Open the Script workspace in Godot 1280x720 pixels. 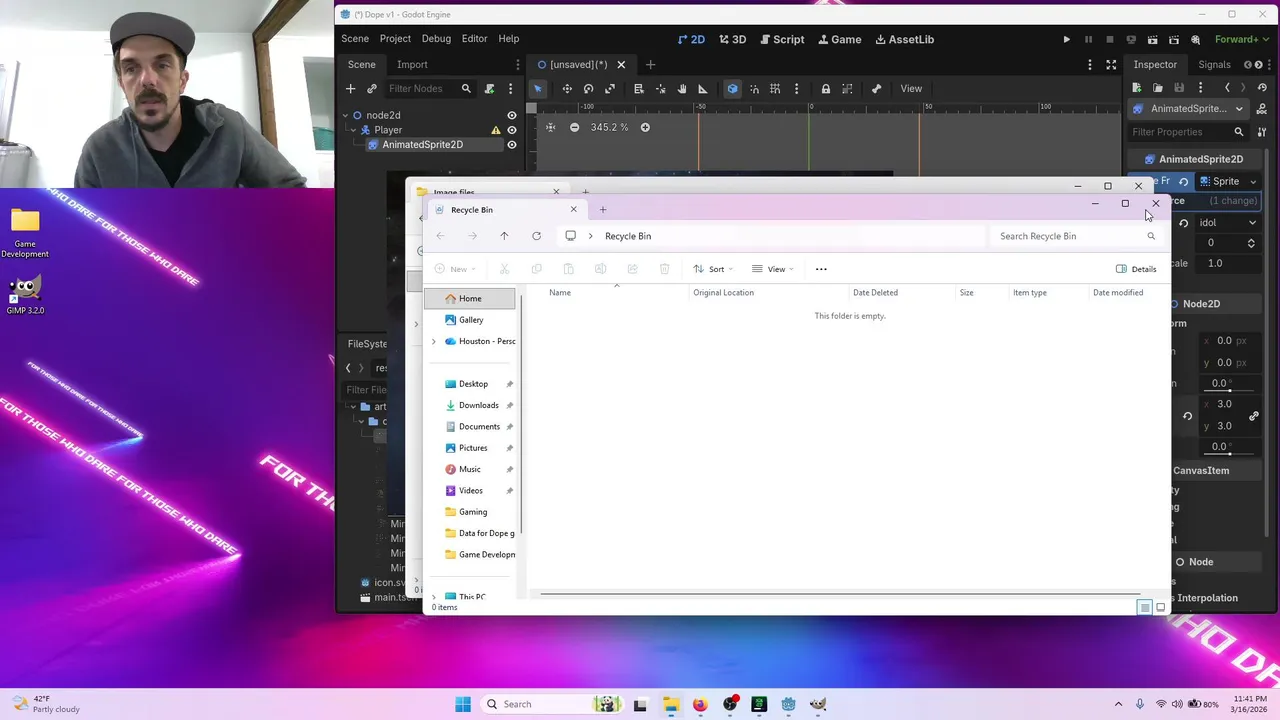(781, 39)
